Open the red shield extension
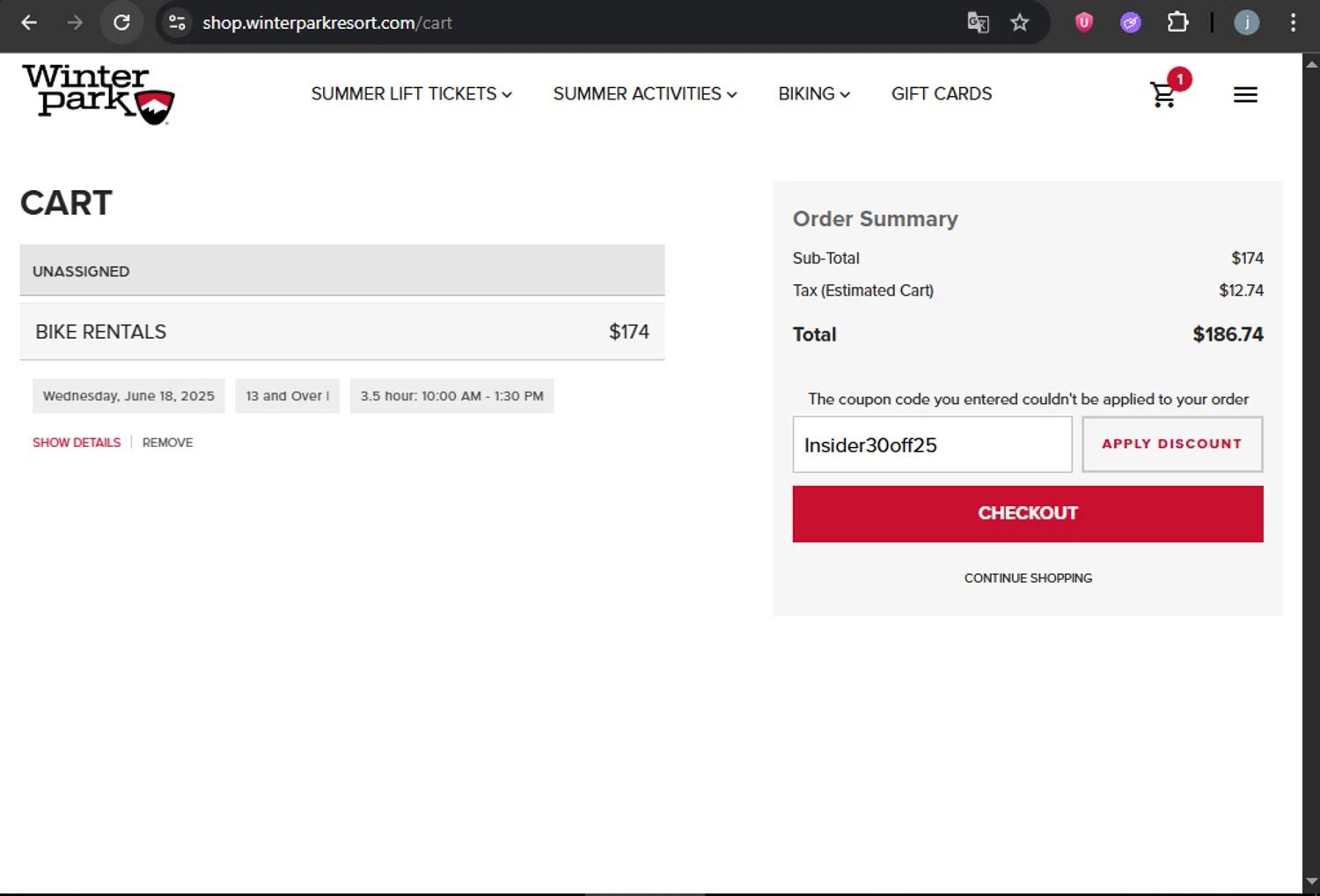1320x896 pixels. click(1084, 23)
